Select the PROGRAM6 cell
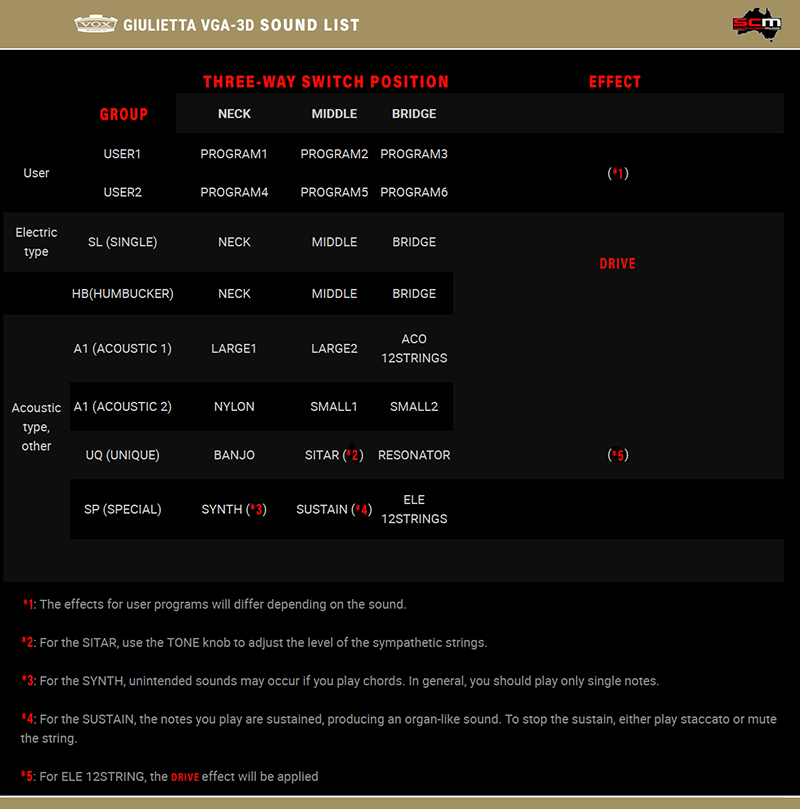 (414, 192)
